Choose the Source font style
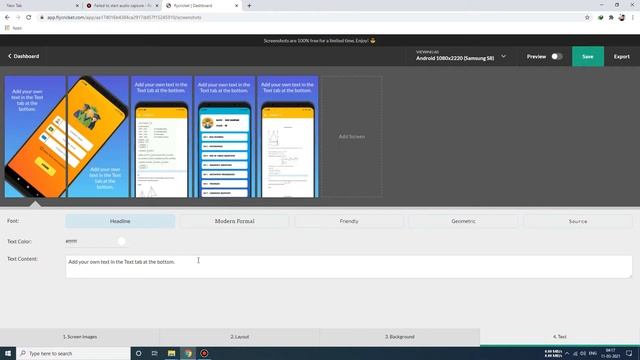This screenshot has height=360, width=640. (578, 221)
